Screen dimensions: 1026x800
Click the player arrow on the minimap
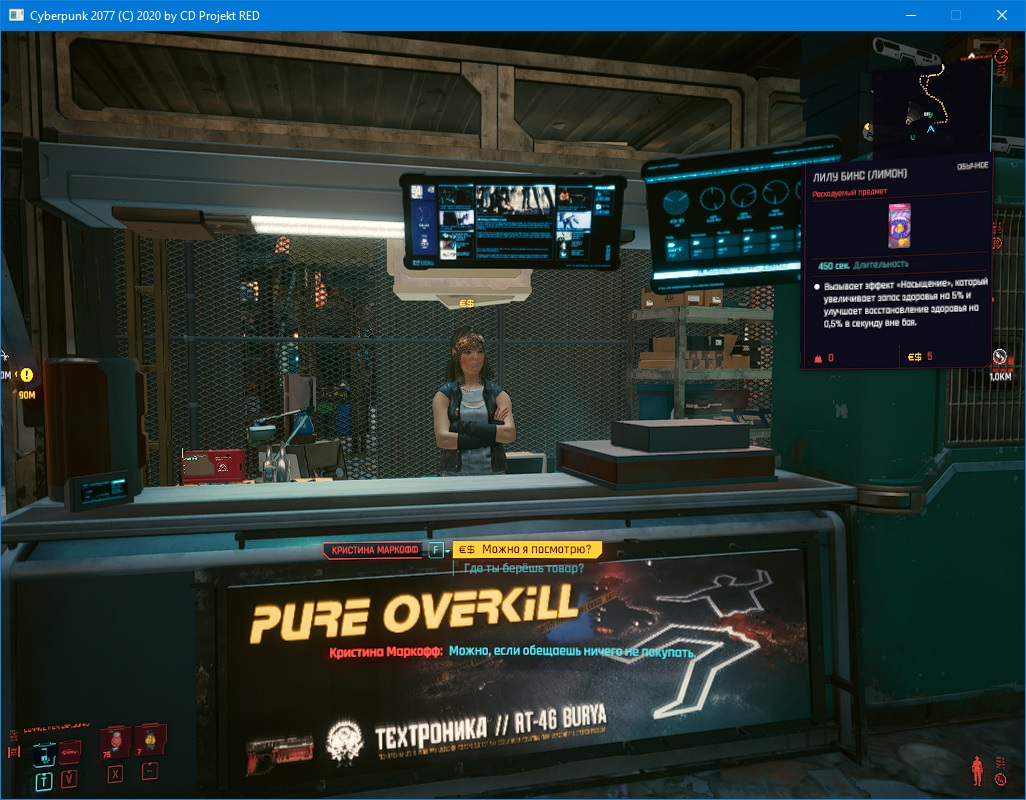[930, 129]
